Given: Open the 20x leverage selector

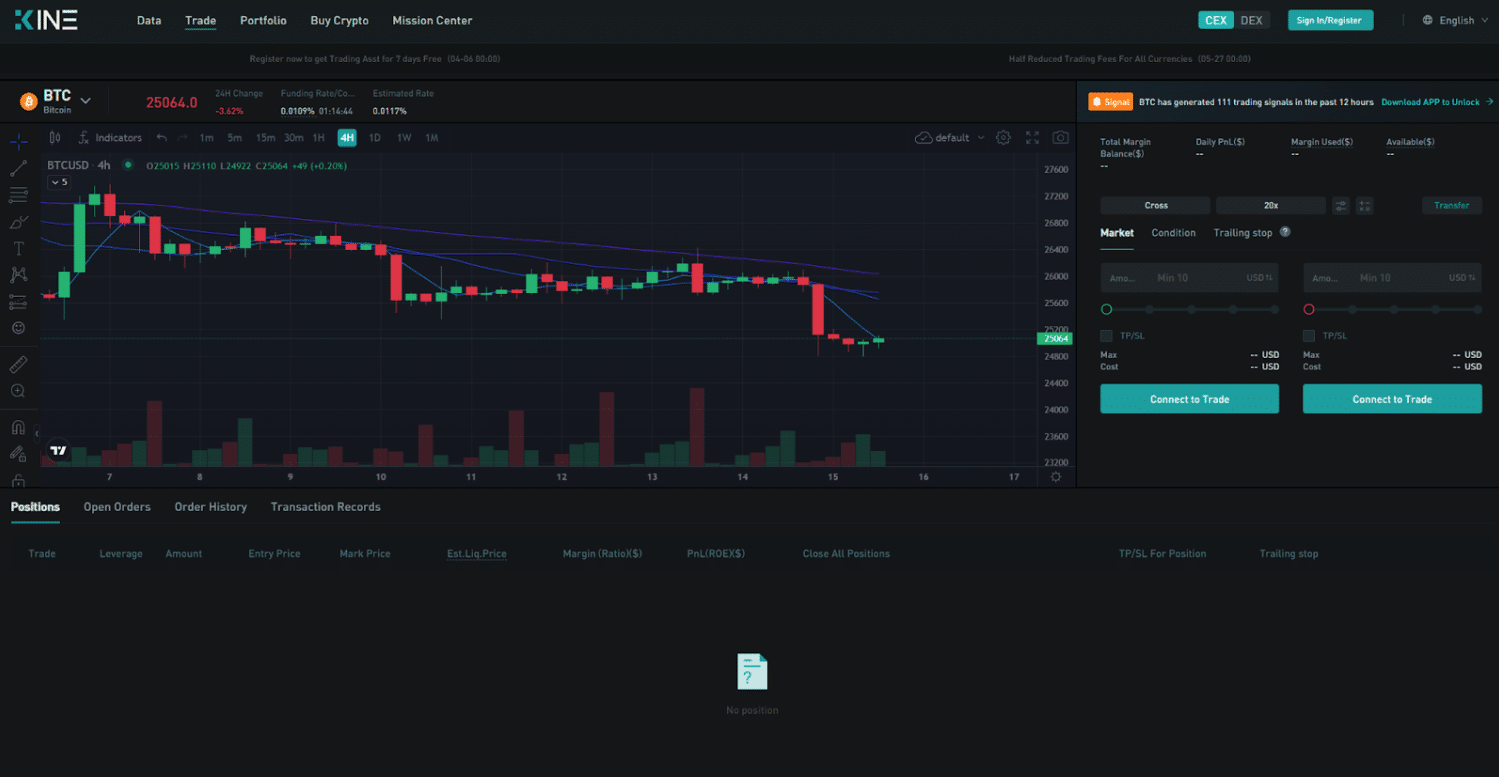Looking at the screenshot, I should (x=1270, y=205).
